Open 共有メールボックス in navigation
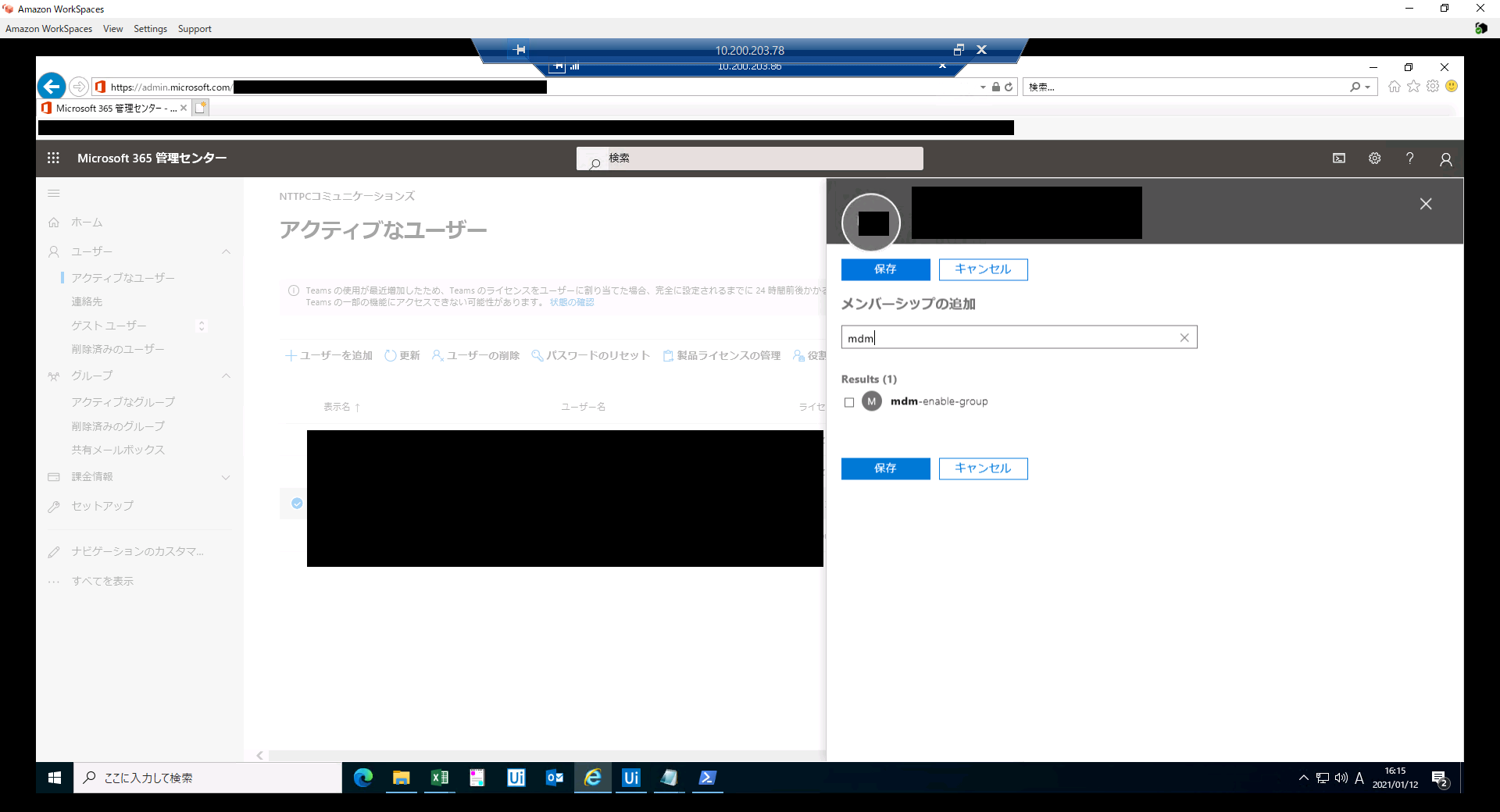The height and width of the screenshot is (812, 1500). pyautogui.click(x=118, y=450)
